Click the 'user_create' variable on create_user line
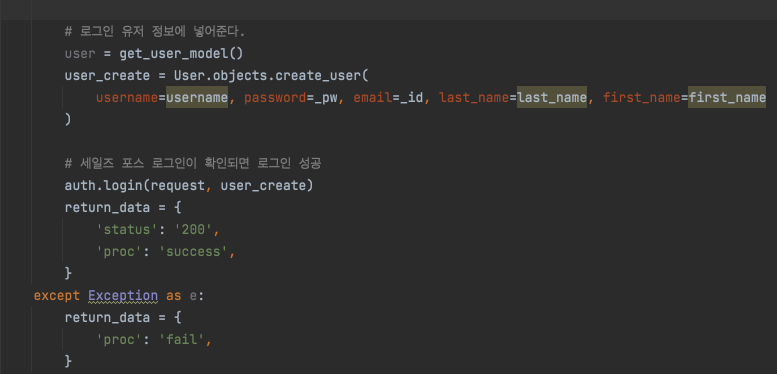 [x=107, y=76]
